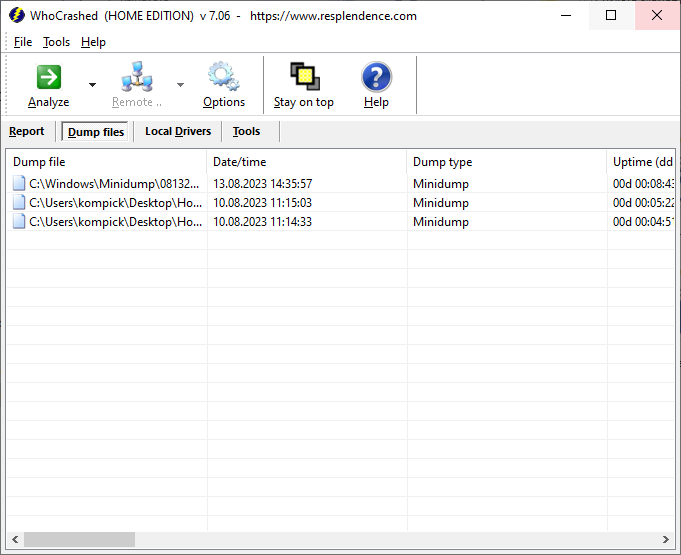This screenshot has width=681, height=555.
Task: Click Minidump type in the 11:14:33 row
Action: point(441,222)
